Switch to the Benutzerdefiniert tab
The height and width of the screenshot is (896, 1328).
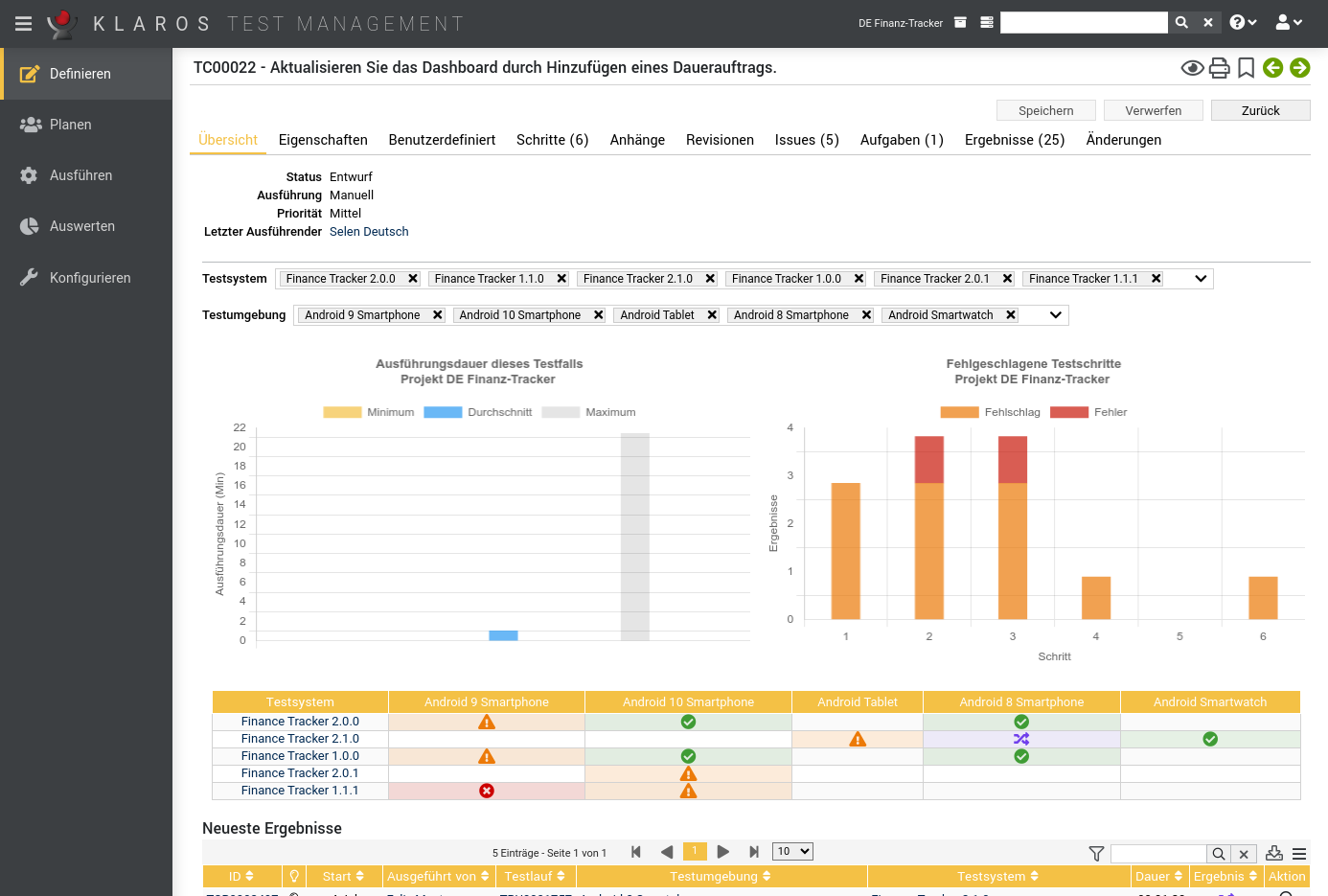point(442,140)
